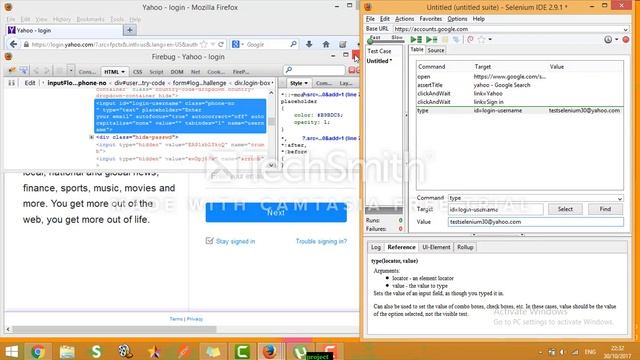Open the Rollup tab

465,247
